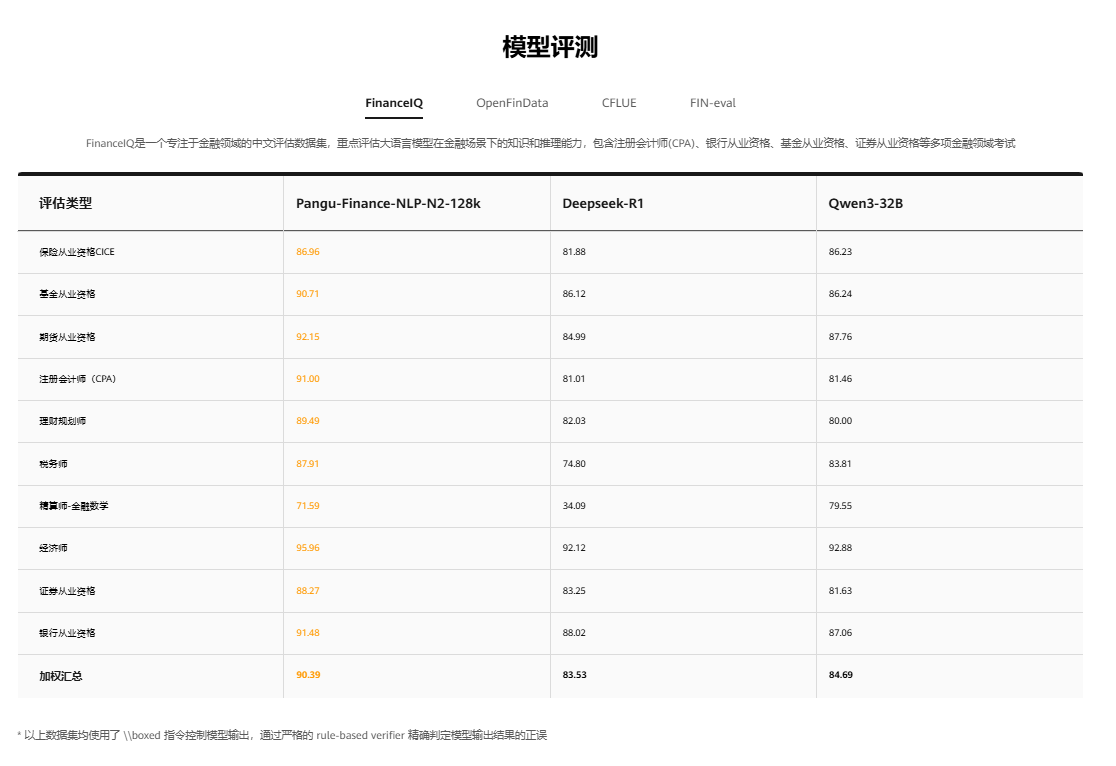Select the 基金从业资格 row label

click(x=67, y=294)
